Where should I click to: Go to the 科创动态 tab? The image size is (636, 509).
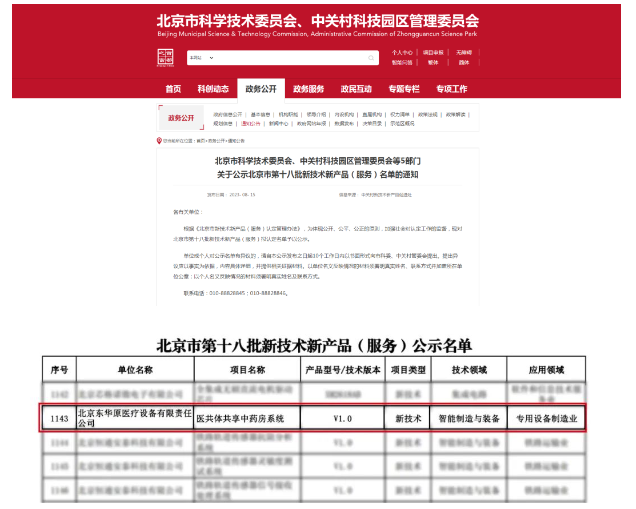click(213, 89)
